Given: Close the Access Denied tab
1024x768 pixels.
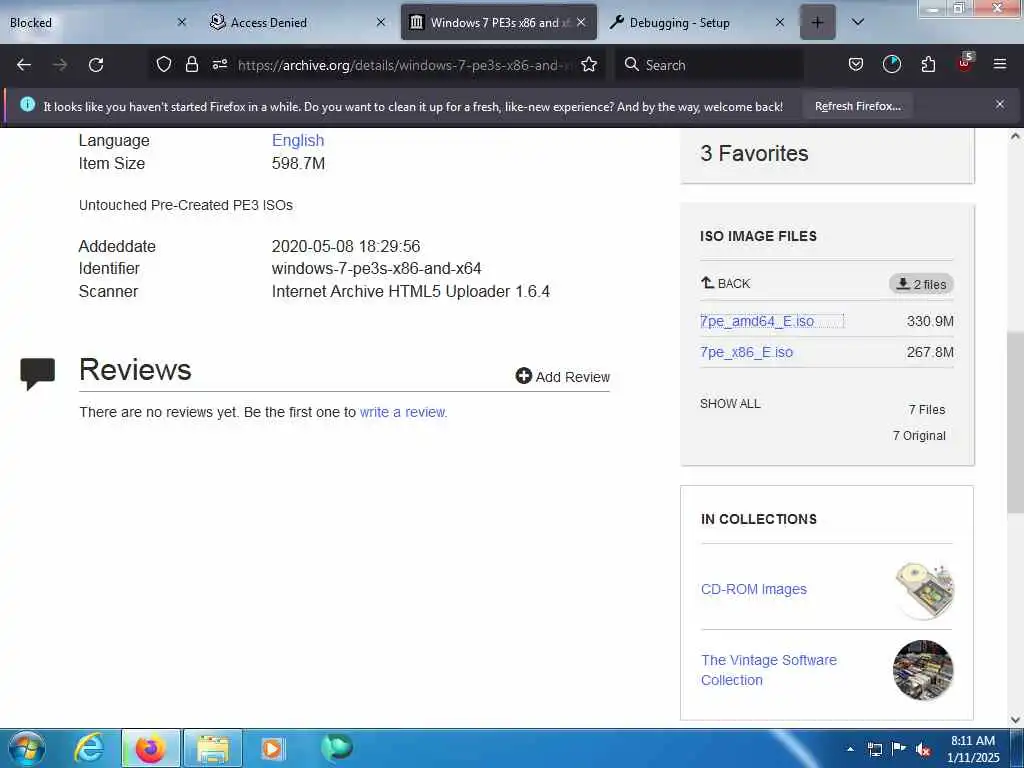Looking at the screenshot, I should [381, 22].
